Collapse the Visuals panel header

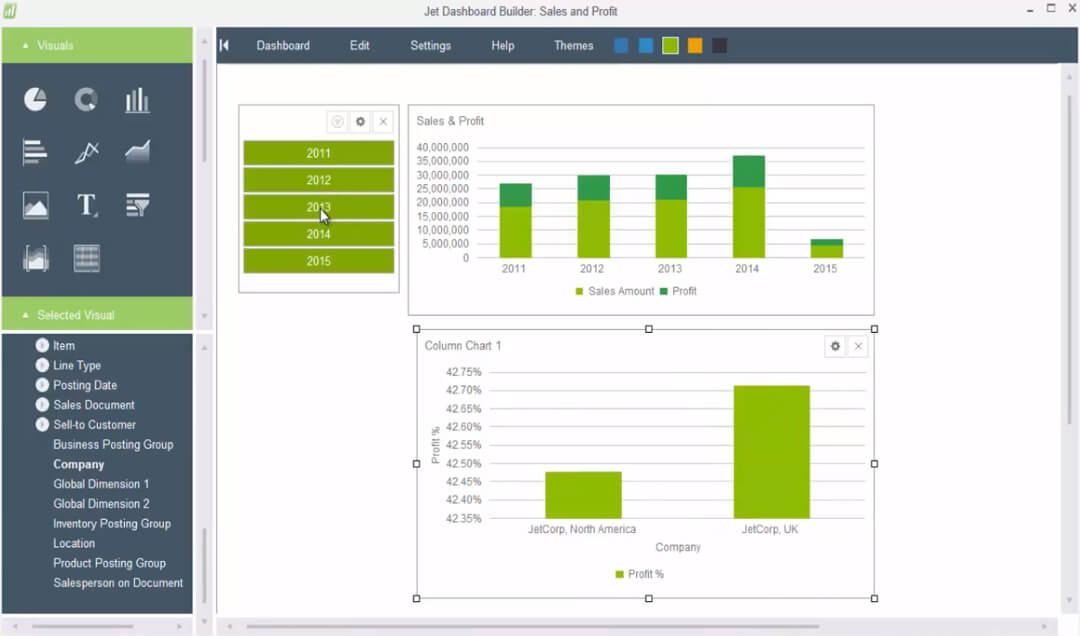97,45
